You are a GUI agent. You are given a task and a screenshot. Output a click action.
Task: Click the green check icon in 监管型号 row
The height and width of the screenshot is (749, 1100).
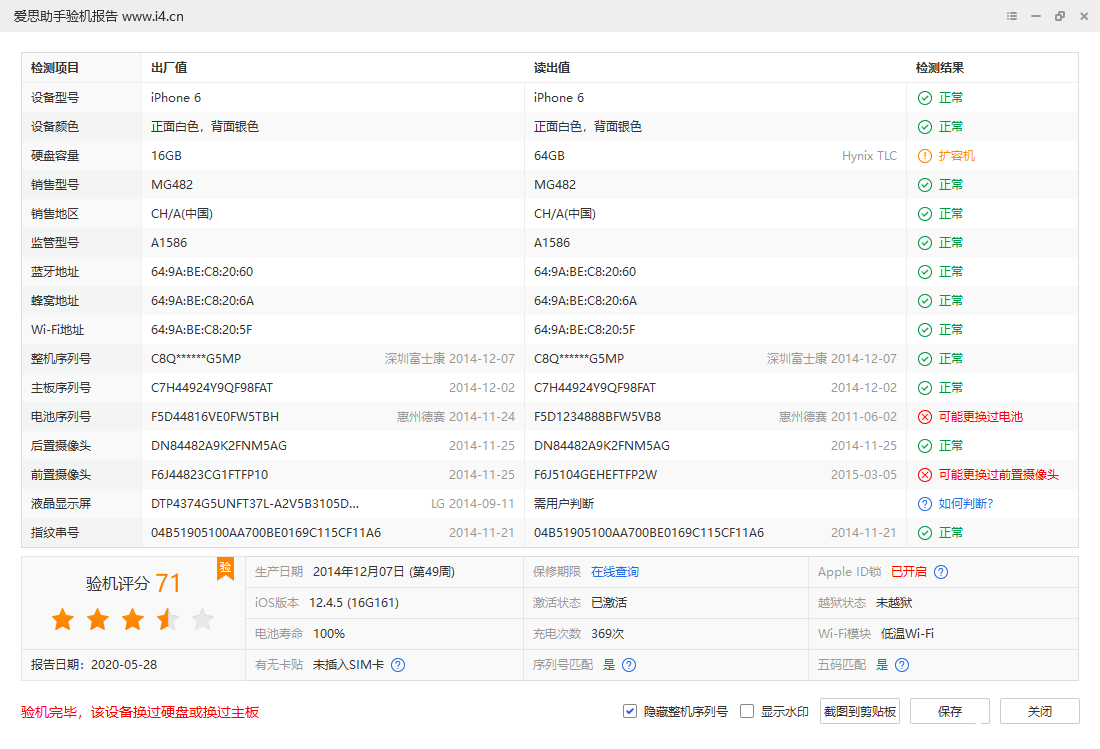[x=925, y=243]
